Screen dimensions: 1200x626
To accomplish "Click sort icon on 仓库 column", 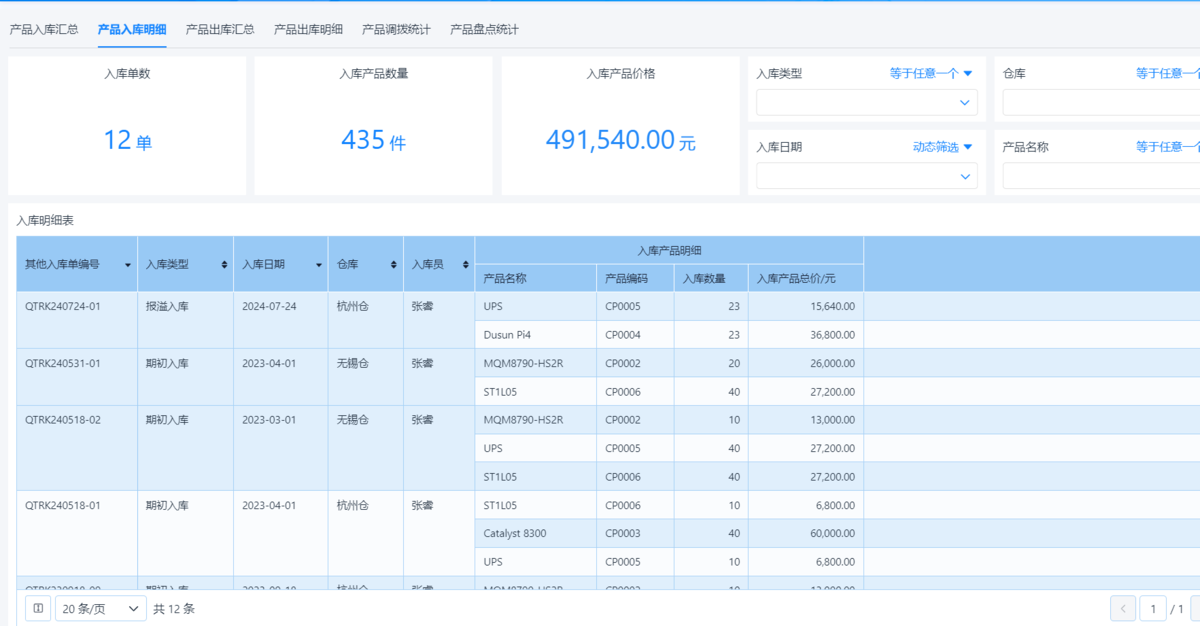I will coord(393,265).
